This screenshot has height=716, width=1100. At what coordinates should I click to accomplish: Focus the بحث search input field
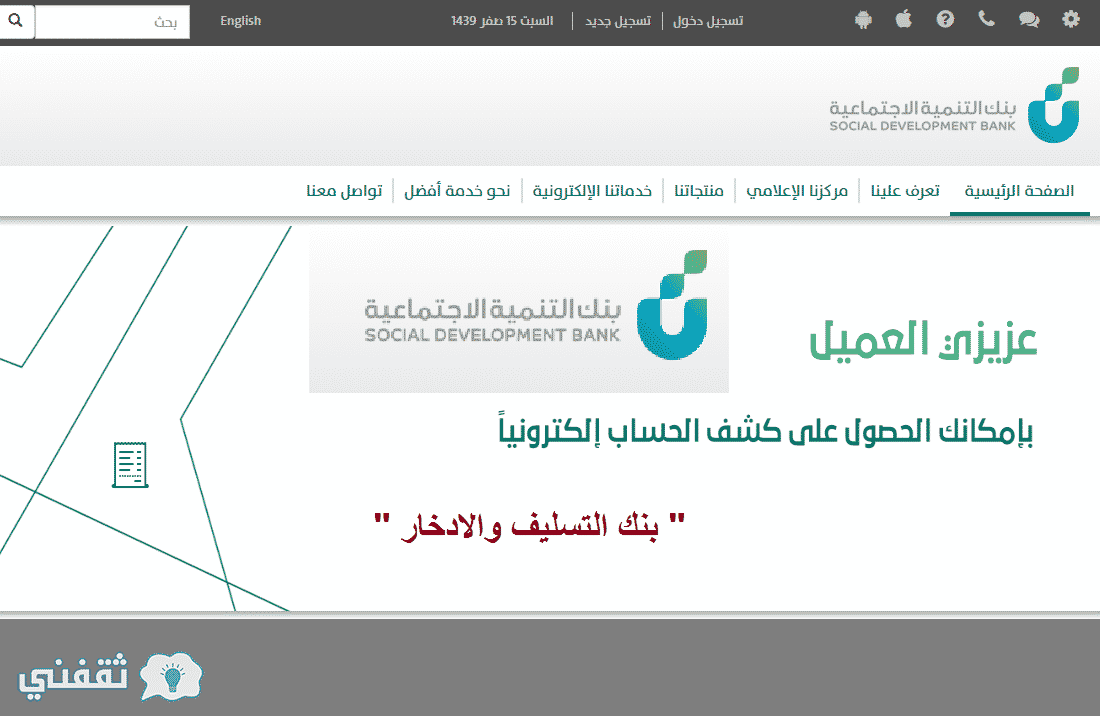(x=112, y=22)
